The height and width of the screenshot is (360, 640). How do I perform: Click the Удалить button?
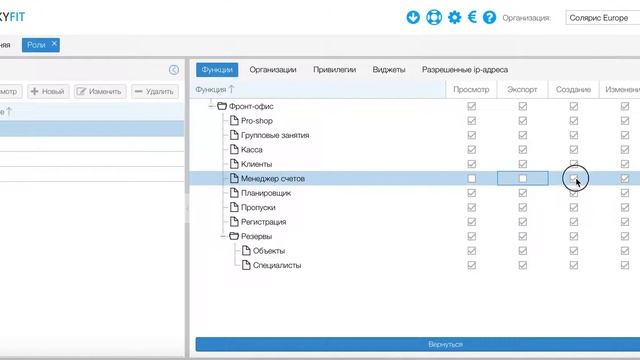[x=155, y=91]
